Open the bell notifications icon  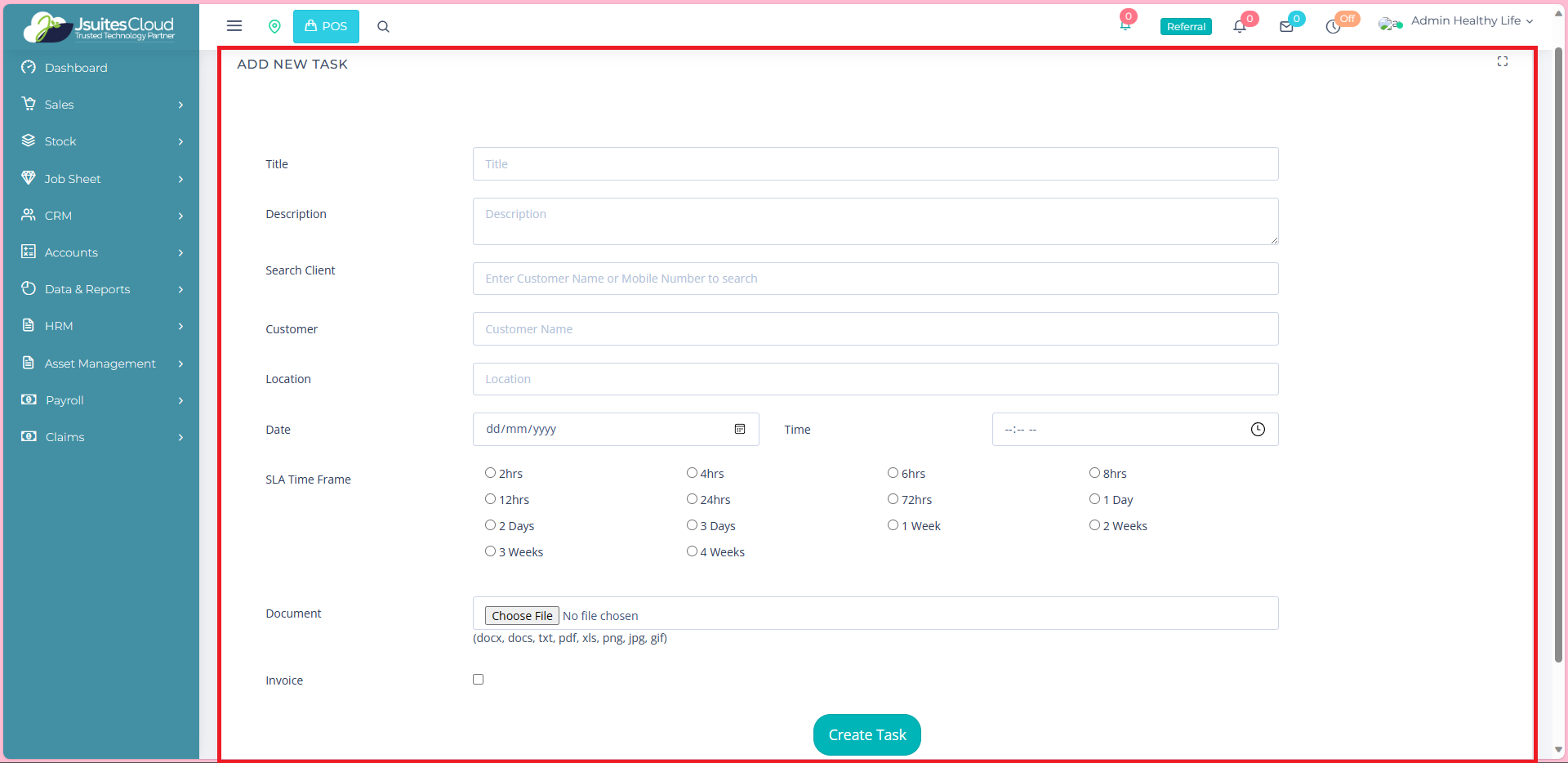point(1240,26)
